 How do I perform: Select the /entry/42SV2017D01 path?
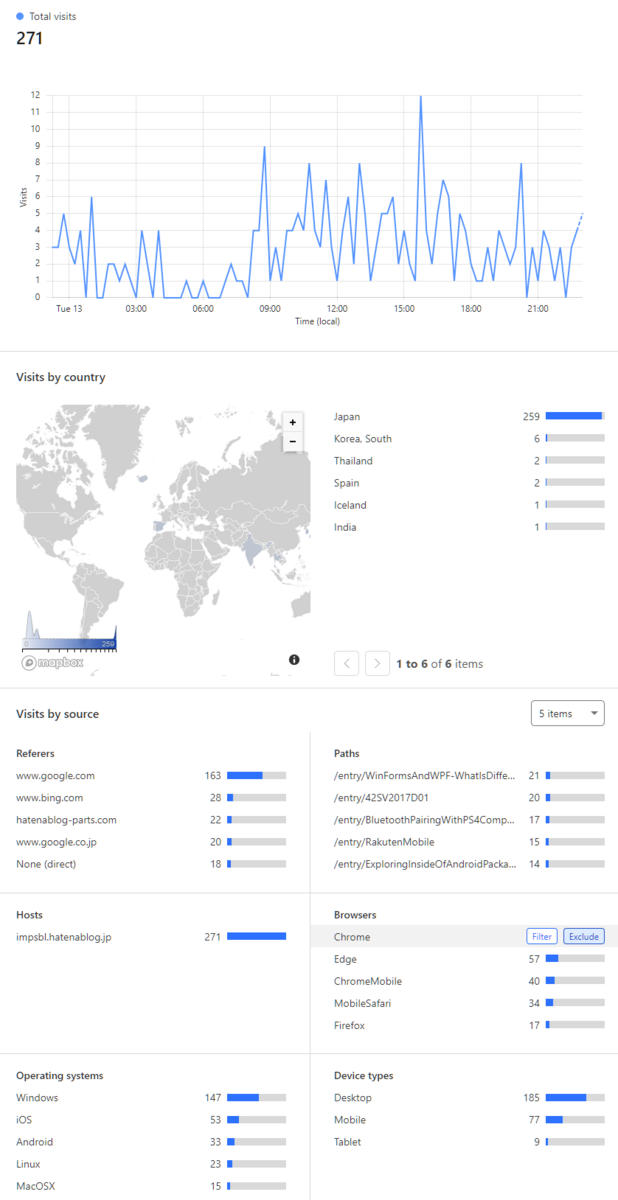[x=469, y=797]
